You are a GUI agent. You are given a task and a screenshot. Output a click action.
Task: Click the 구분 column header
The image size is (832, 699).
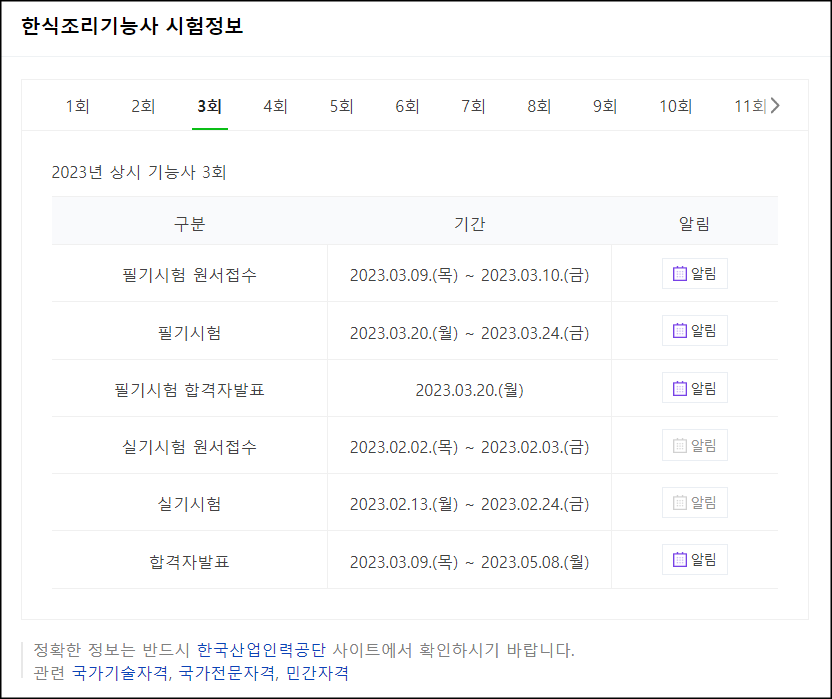[189, 223]
